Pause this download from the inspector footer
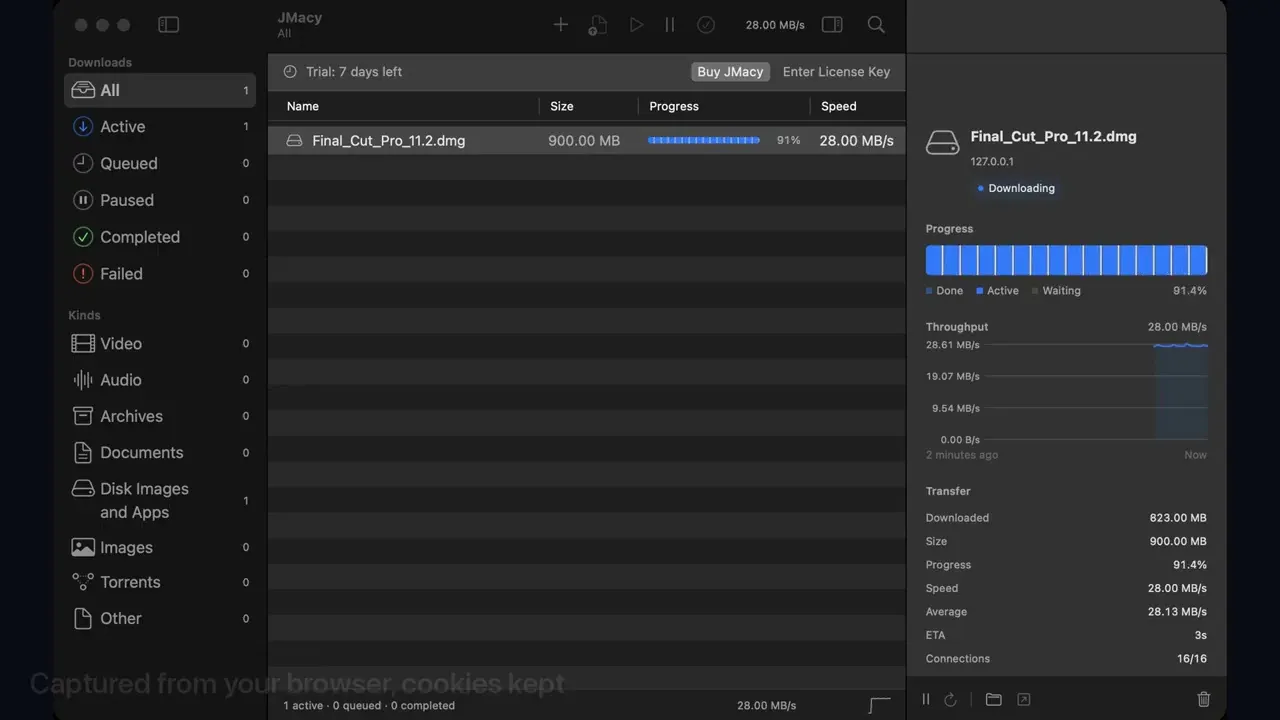This screenshot has width=1280, height=720. [926, 700]
